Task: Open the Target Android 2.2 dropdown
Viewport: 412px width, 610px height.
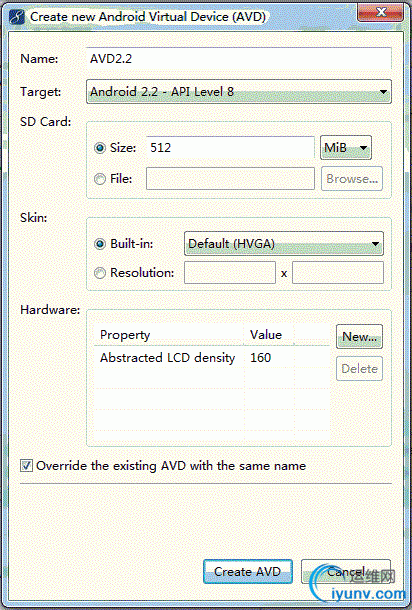Action: 238,92
